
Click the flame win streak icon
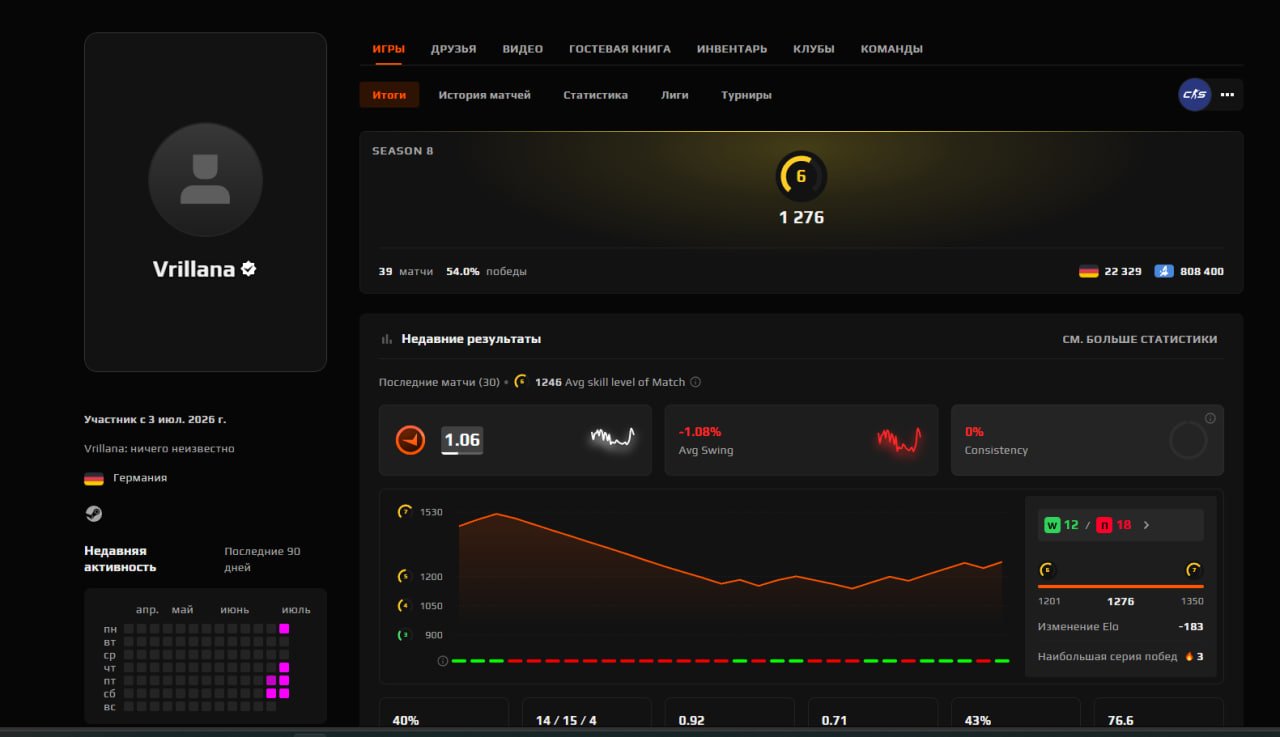pyautogui.click(x=1189, y=656)
